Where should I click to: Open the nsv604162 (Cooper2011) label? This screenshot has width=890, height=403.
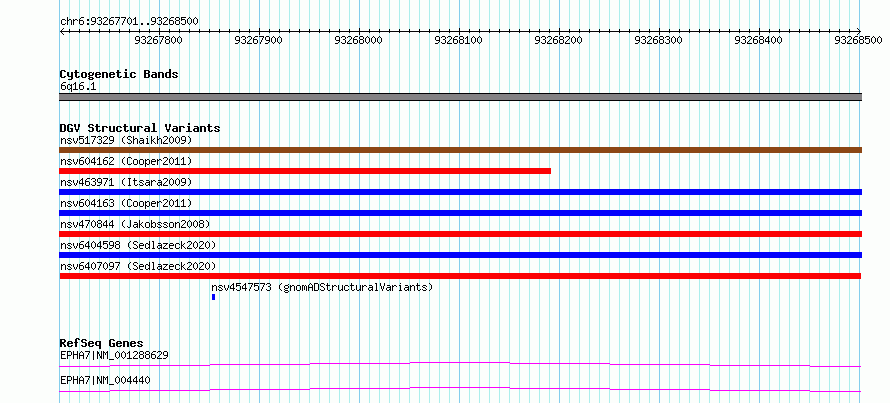point(126,161)
